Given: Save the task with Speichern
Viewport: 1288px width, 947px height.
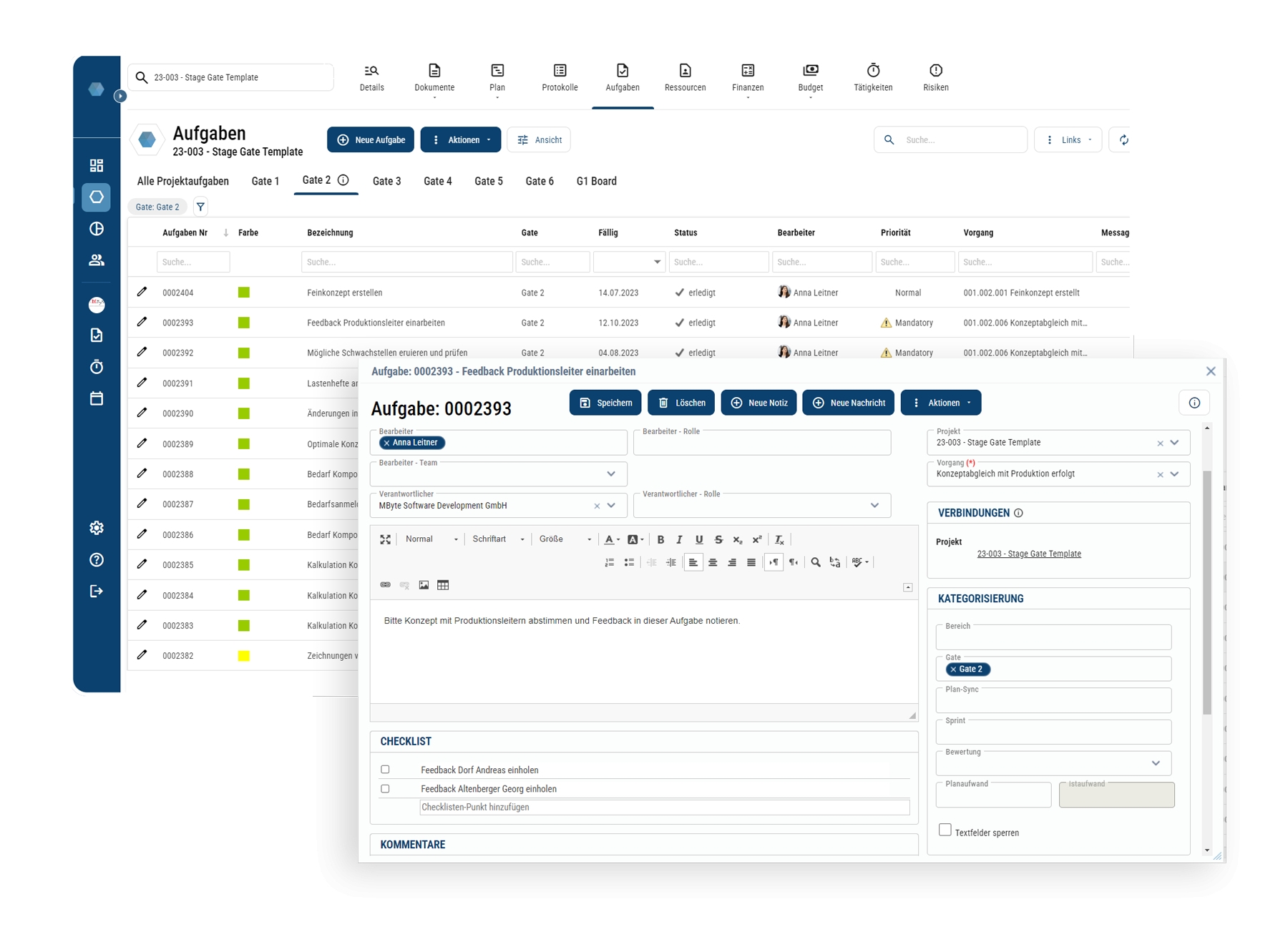Looking at the screenshot, I should point(606,403).
